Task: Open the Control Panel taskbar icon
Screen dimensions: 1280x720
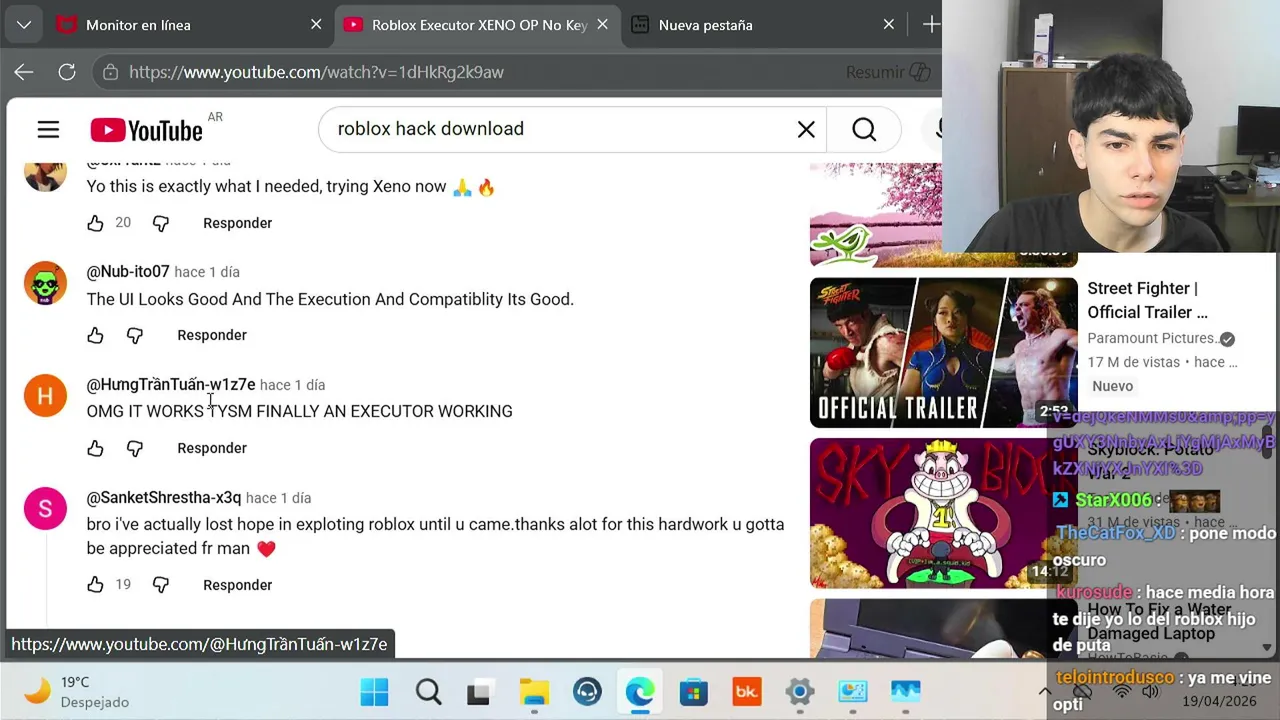Action: [852, 692]
